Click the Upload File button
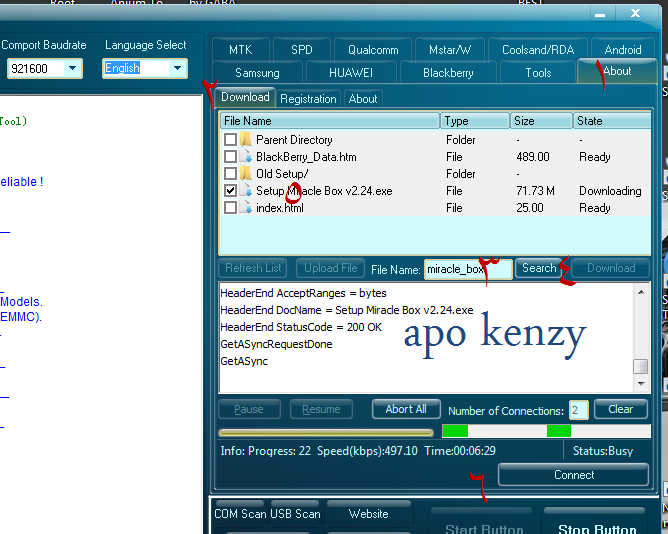668x534 pixels. pos(330,268)
